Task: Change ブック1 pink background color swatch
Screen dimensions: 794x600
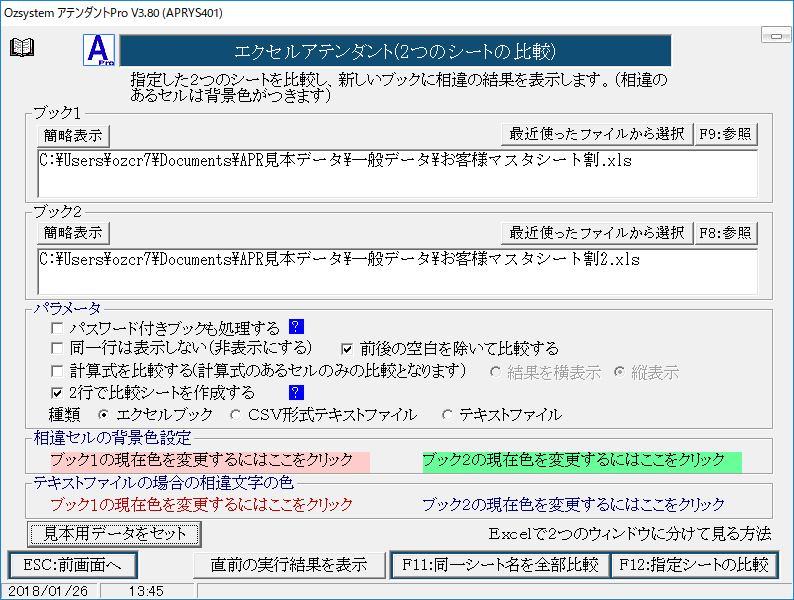Action: (x=210, y=461)
